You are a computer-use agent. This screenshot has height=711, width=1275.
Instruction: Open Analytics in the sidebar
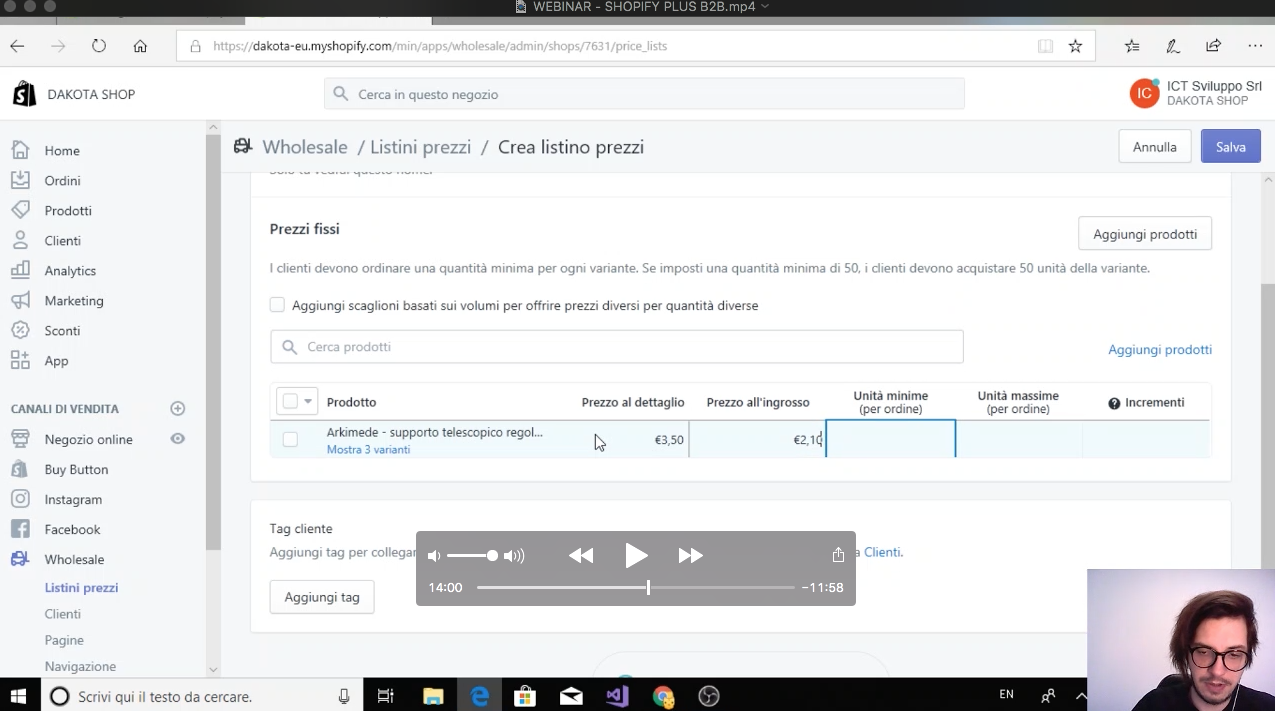[x=70, y=271]
